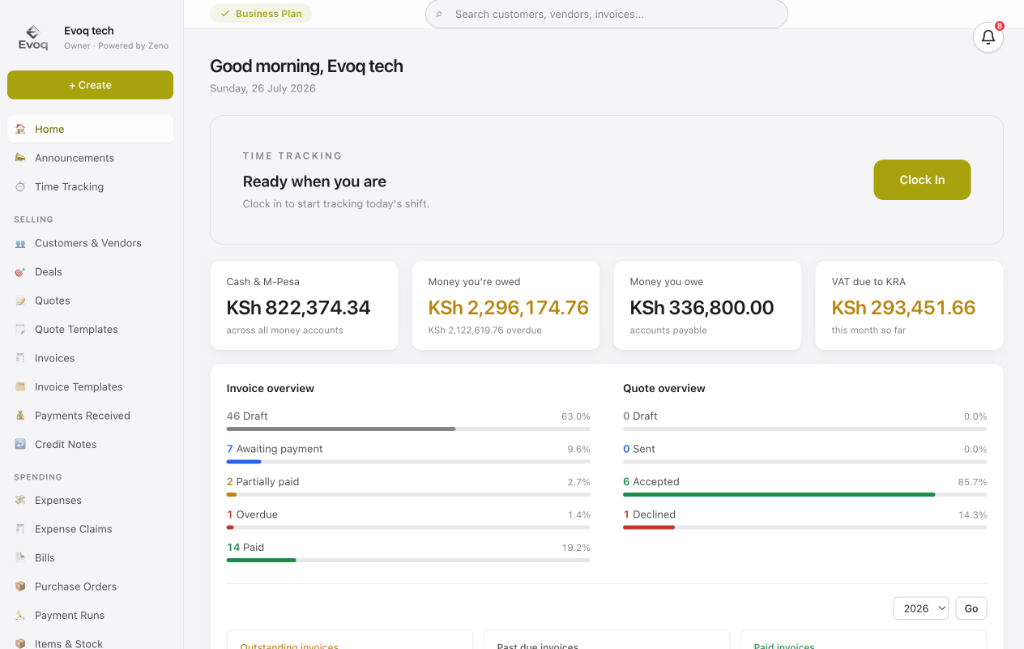Open Items & Stock in the sidebar
Screen dimensions: 1024x649
click(90, 643)
